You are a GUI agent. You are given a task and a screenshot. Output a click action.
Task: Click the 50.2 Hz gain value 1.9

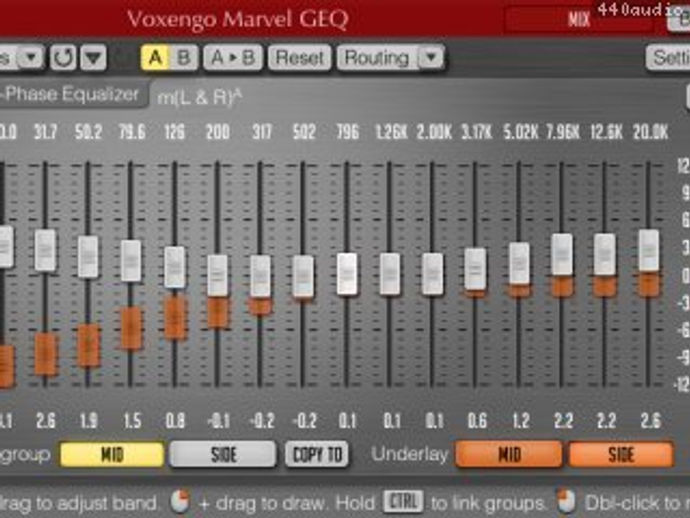point(88,421)
